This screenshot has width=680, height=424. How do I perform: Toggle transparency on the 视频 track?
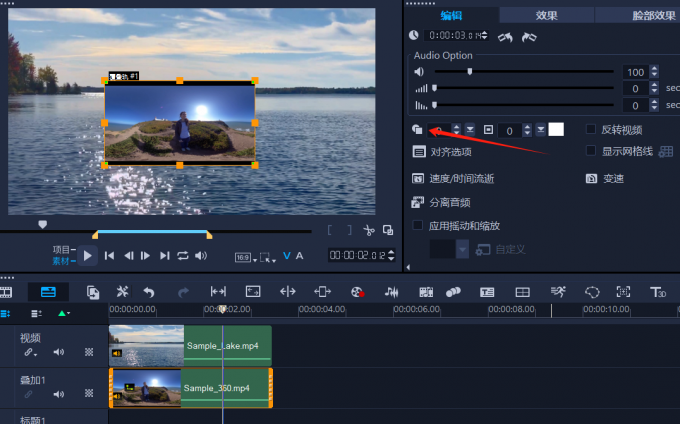[x=89, y=352]
